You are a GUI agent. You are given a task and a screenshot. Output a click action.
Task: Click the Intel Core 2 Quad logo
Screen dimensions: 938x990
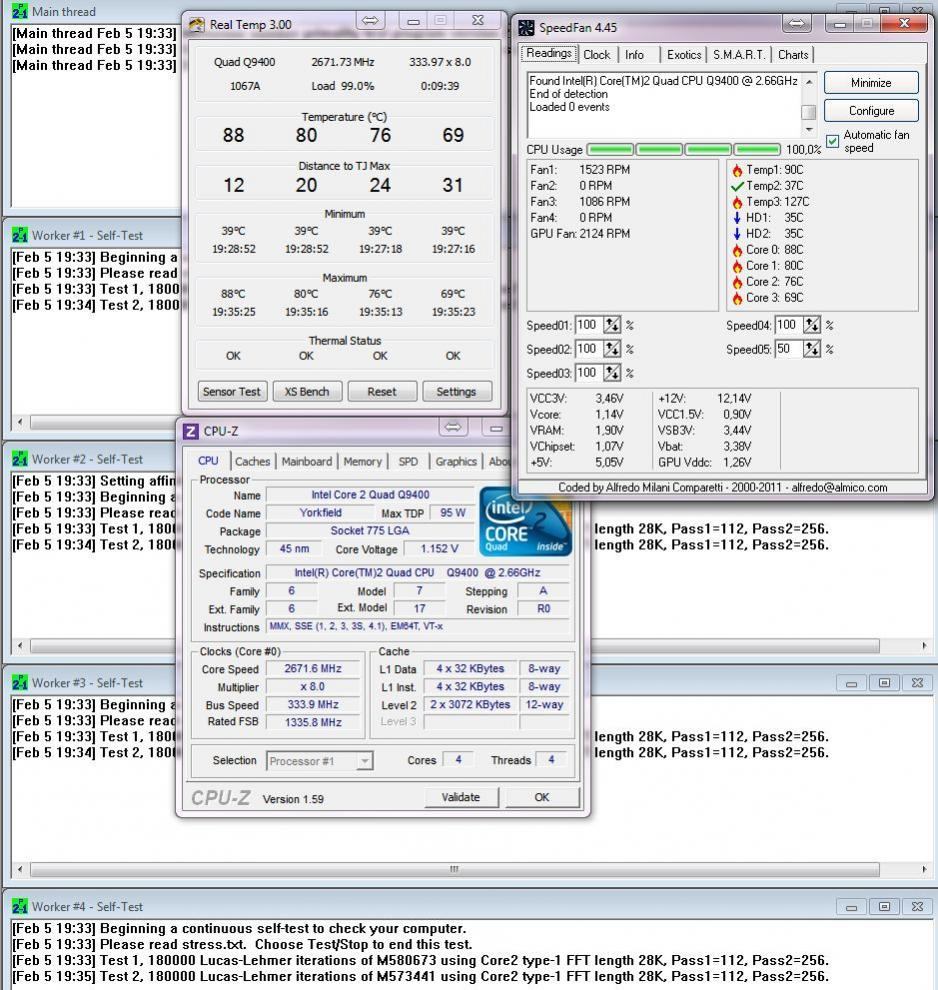[525, 522]
